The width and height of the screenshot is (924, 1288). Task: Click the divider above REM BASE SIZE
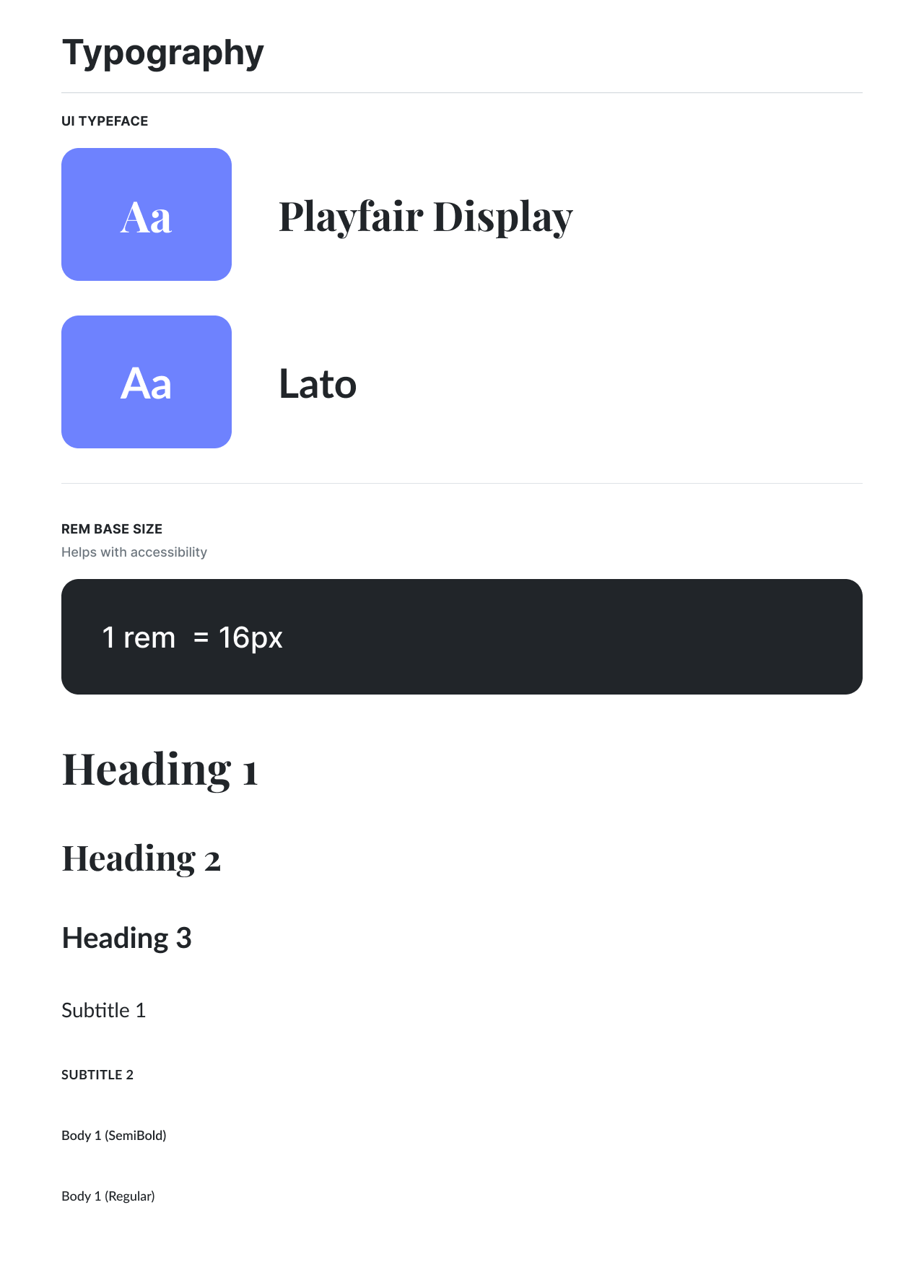(462, 483)
